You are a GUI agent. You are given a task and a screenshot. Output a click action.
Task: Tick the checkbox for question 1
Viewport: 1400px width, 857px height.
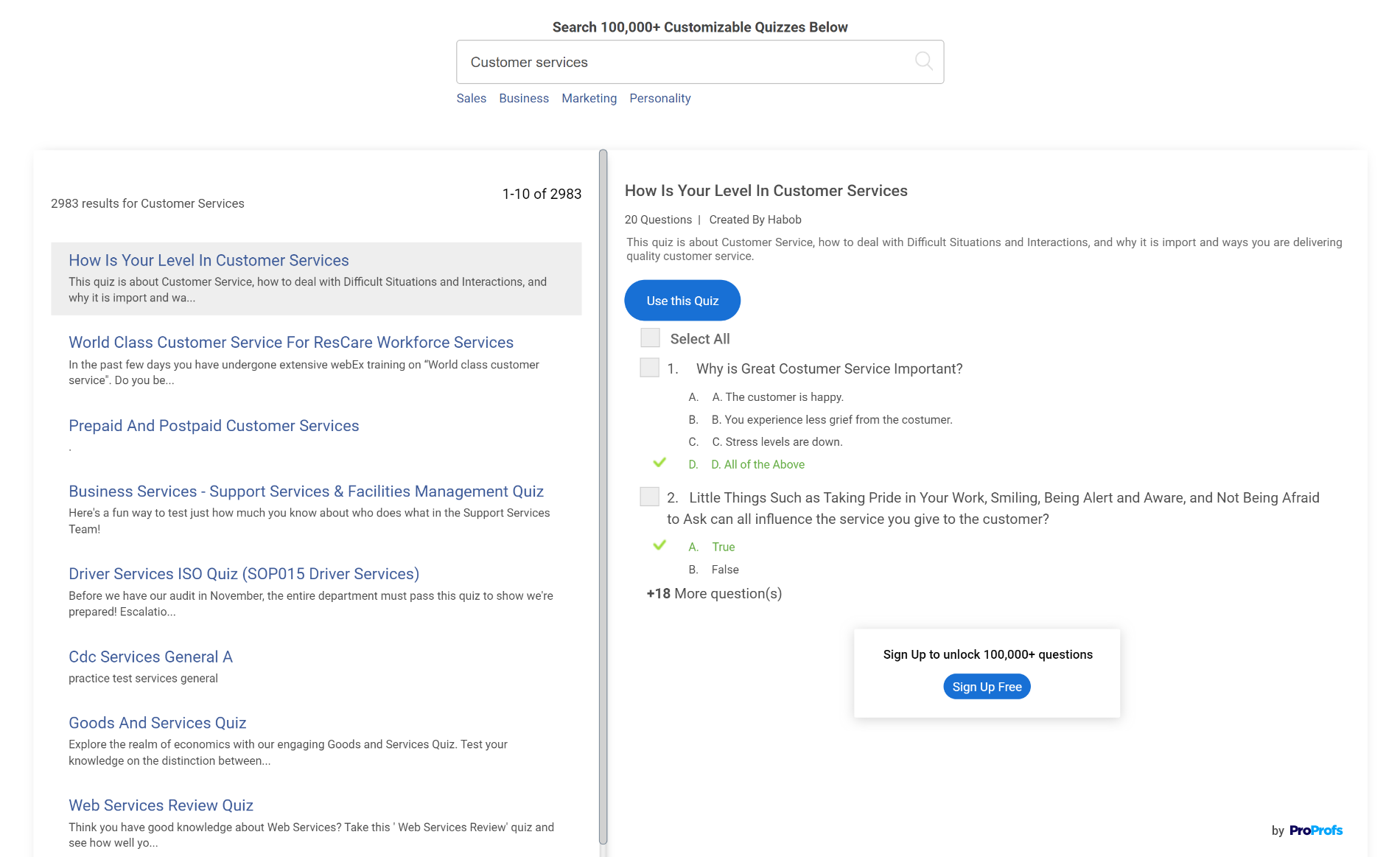click(x=649, y=368)
